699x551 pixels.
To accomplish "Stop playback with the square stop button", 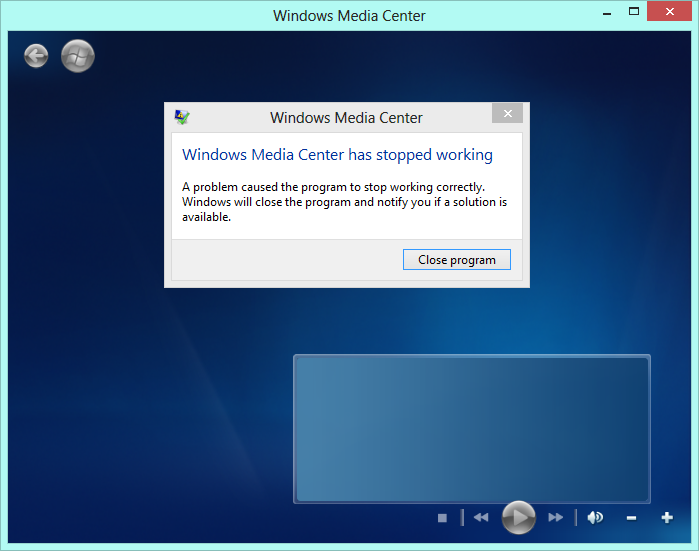I will pyautogui.click(x=442, y=518).
